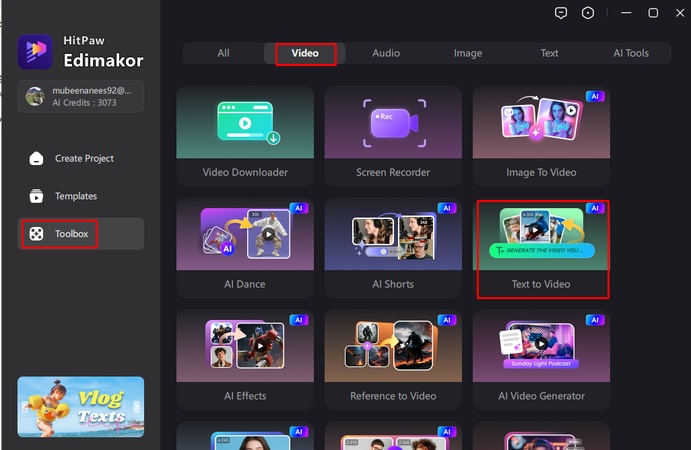
Task: Switch to the Text tab
Action: click(549, 53)
